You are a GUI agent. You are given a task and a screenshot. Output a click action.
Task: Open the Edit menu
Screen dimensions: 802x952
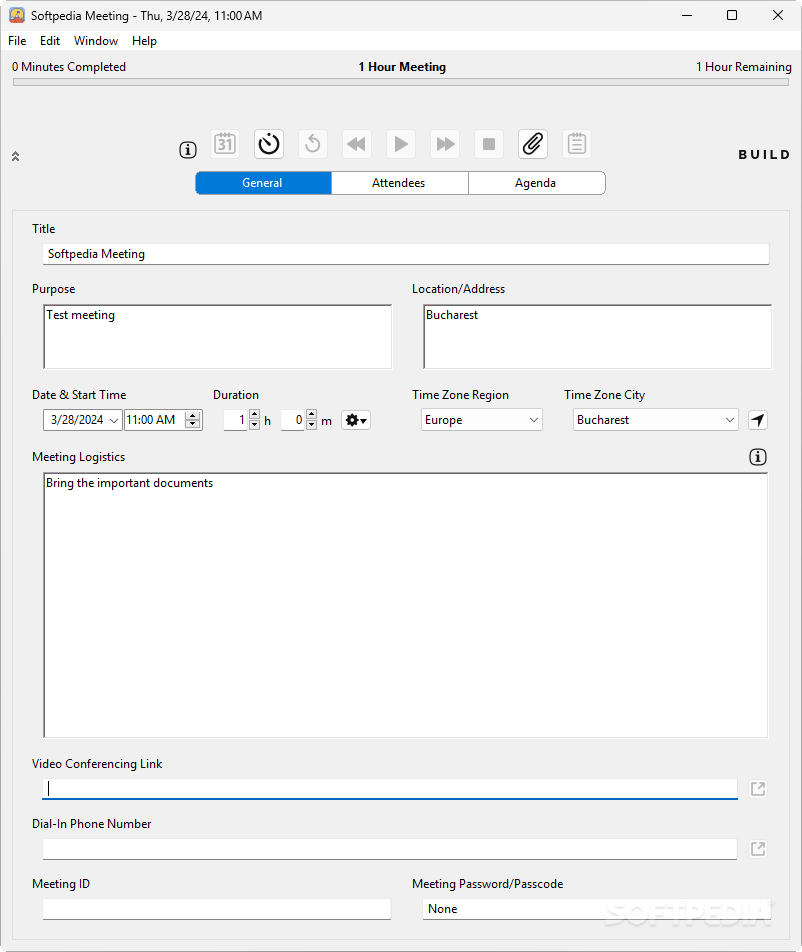coord(50,41)
